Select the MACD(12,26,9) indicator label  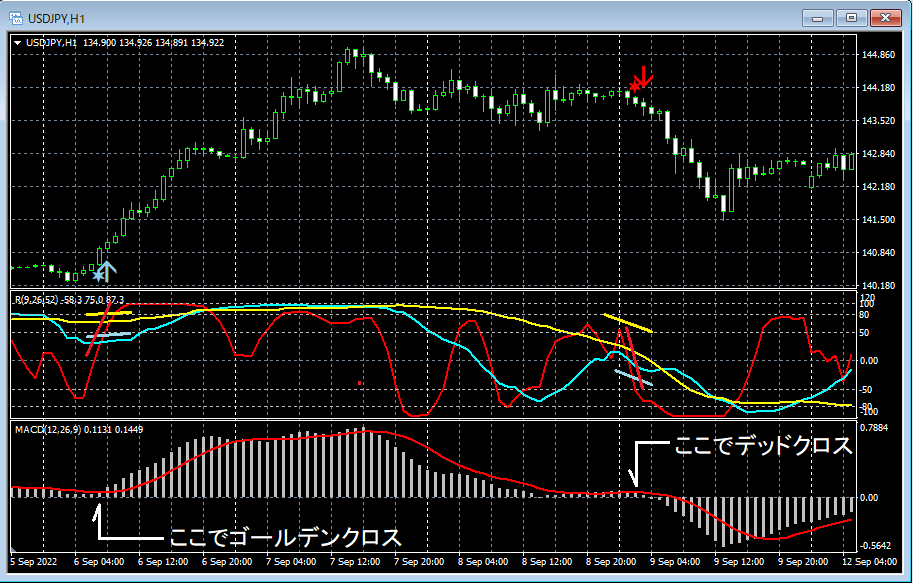[x=79, y=430]
